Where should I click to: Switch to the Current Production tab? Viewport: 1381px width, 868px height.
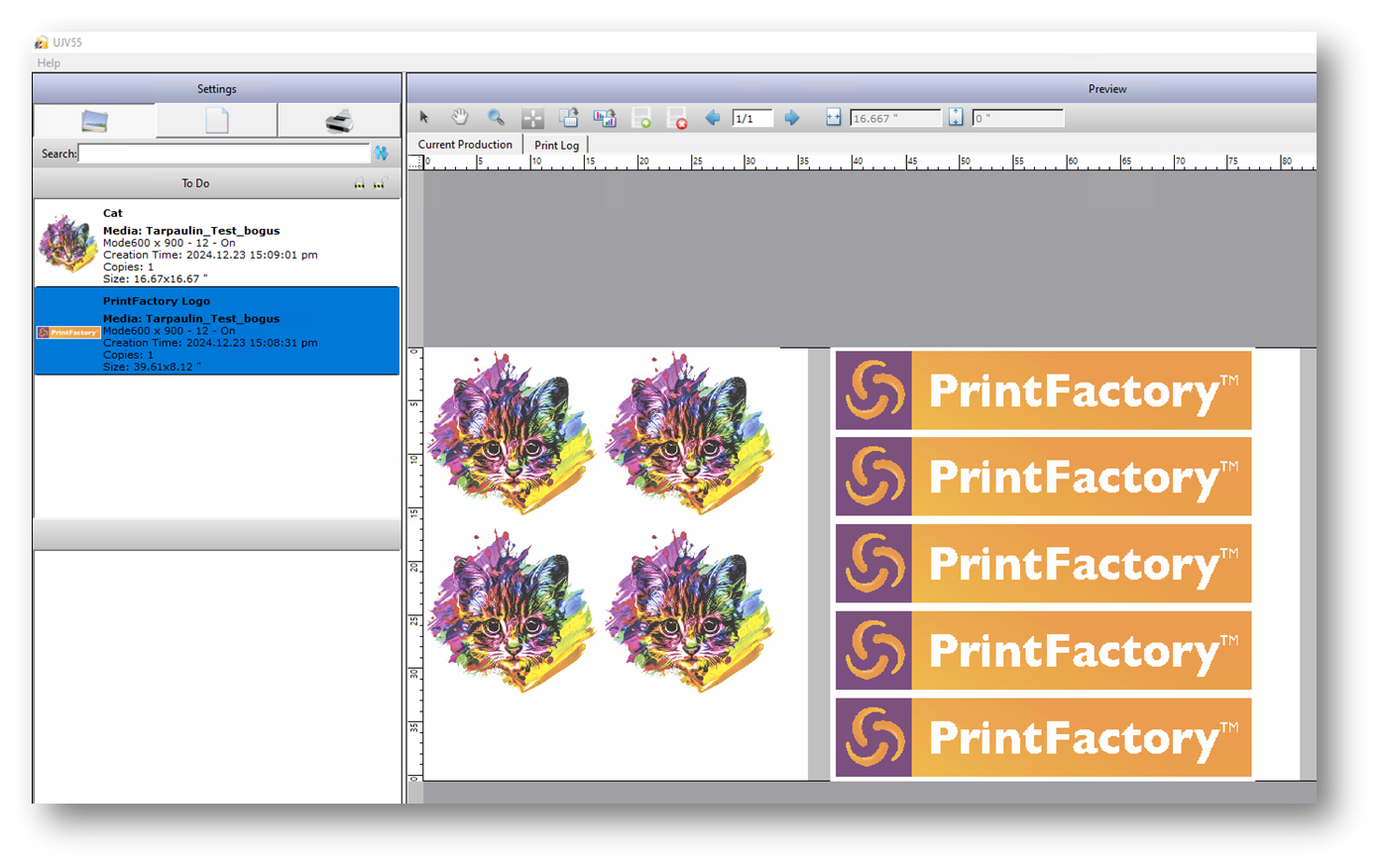pos(465,145)
